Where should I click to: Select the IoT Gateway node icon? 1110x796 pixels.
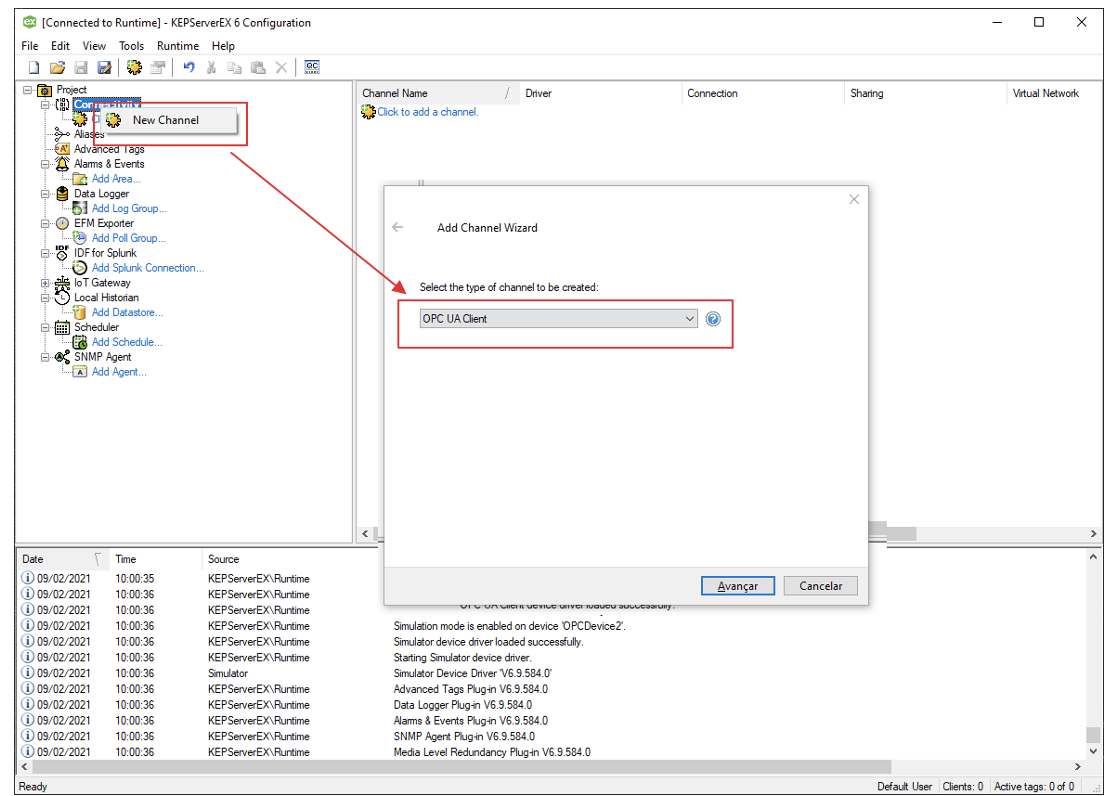(62, 283)
